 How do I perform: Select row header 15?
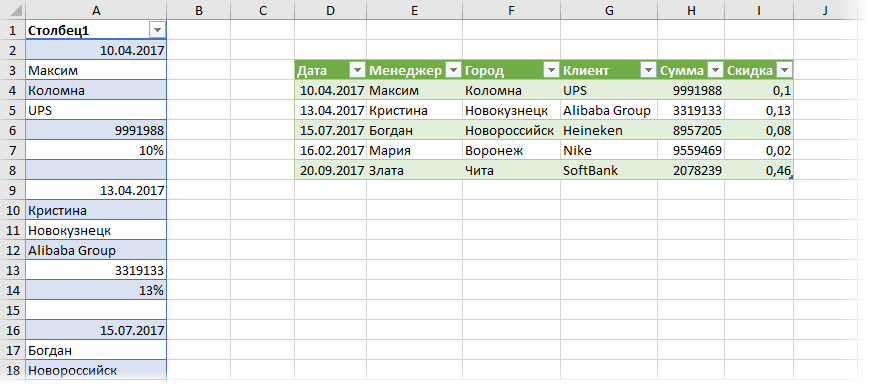pyautogui.click(x=12, y=310)
